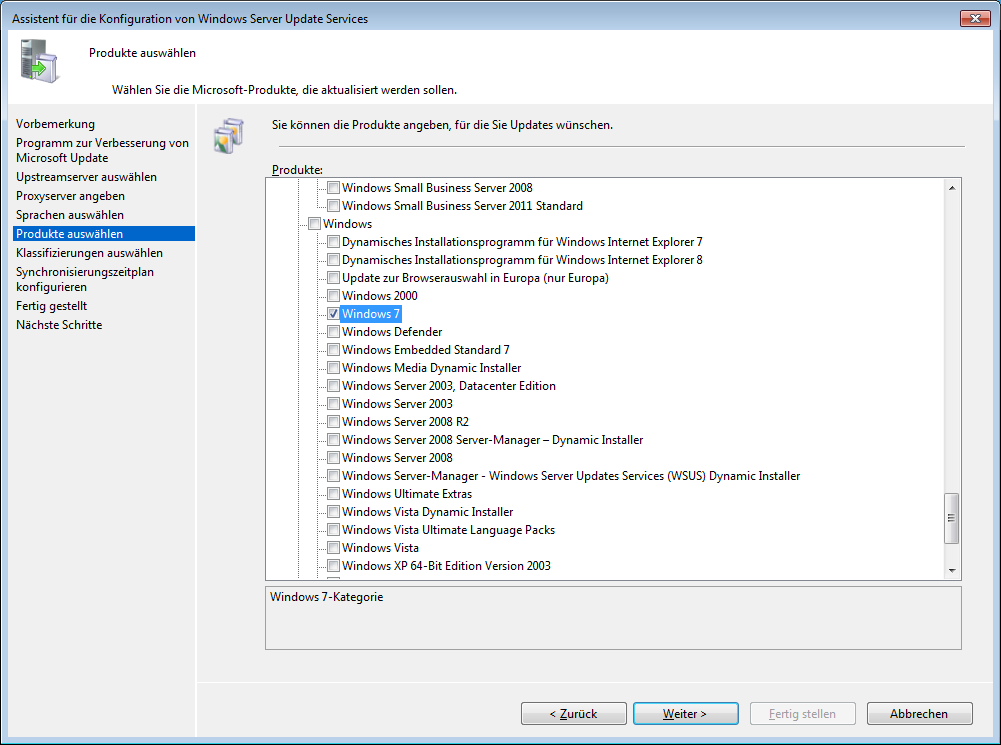This screenshot has height=745, width=1001.
Task: Go to Nächste Schritte step
Action: (59, 325)
